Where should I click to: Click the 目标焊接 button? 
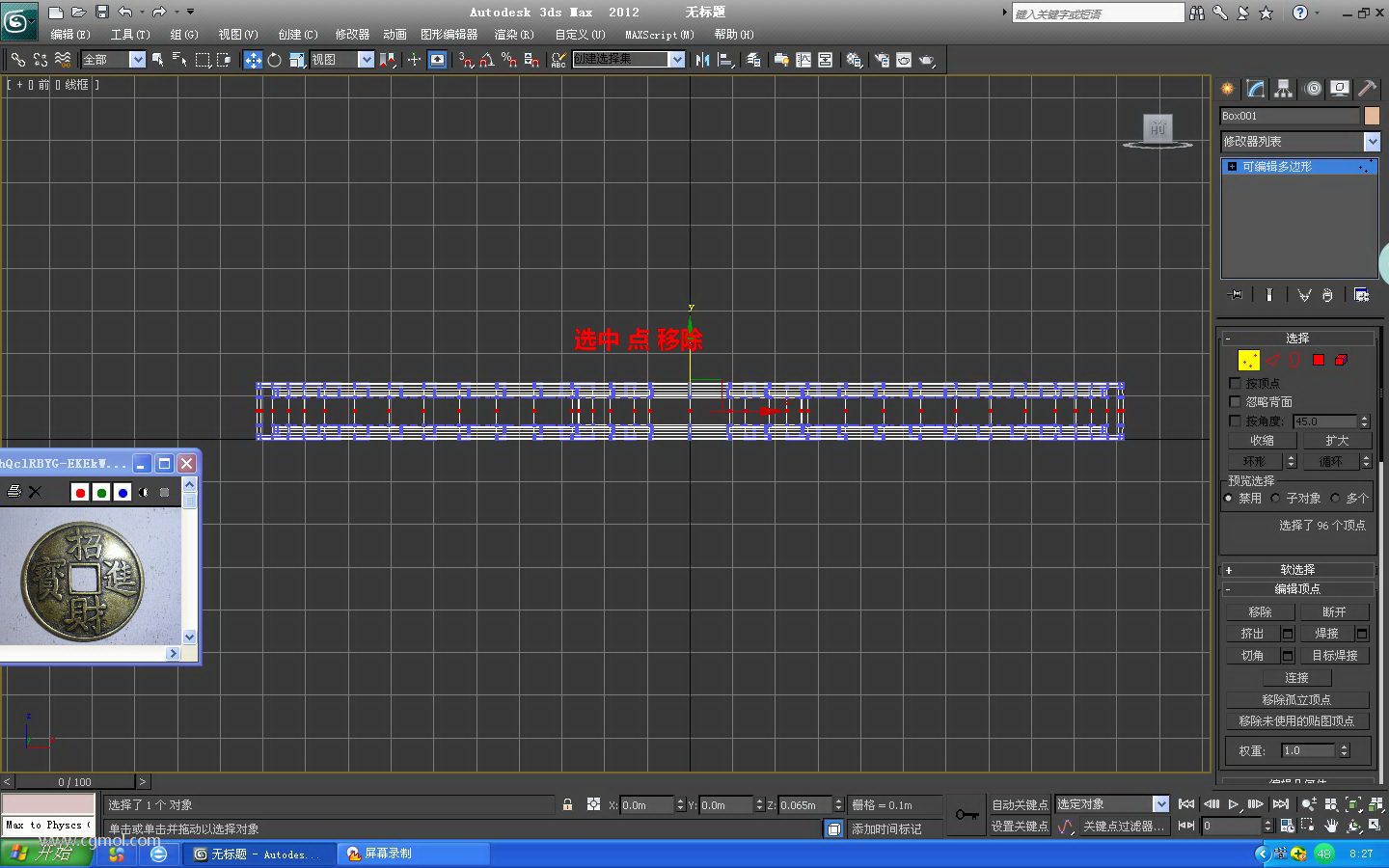pyautogui.click(x=1334, y=656)
